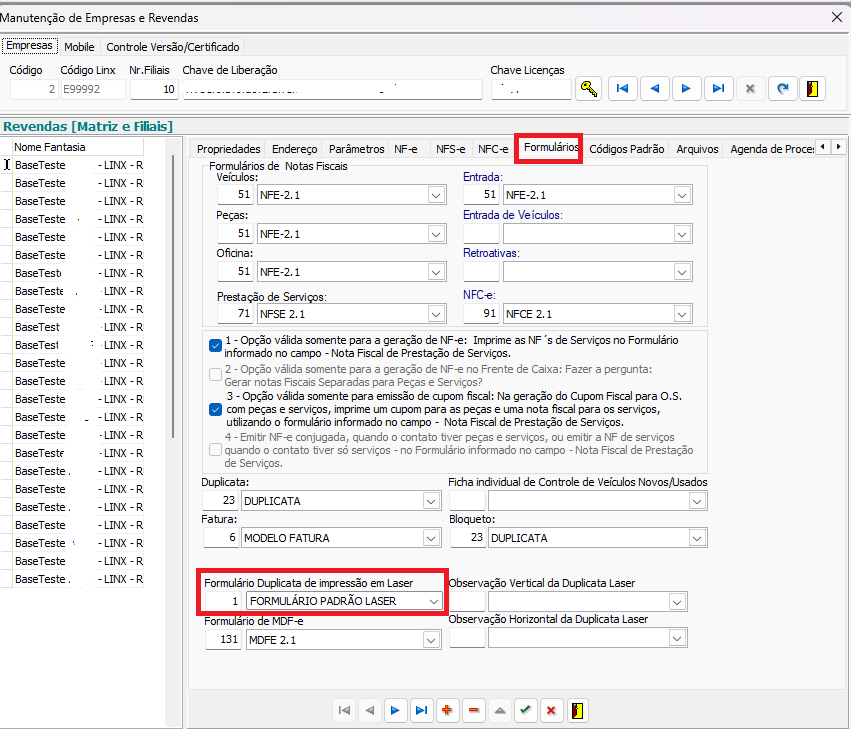Select the Mobile tab at the top
Image resolution: width=852 pixels, height=729 pixels.
click(79, 47)
